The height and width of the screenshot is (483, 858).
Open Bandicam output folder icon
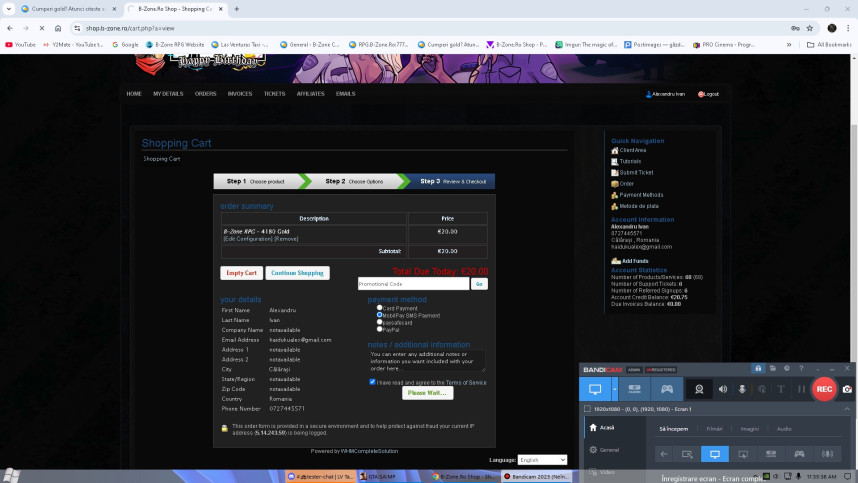click(774, 369)
